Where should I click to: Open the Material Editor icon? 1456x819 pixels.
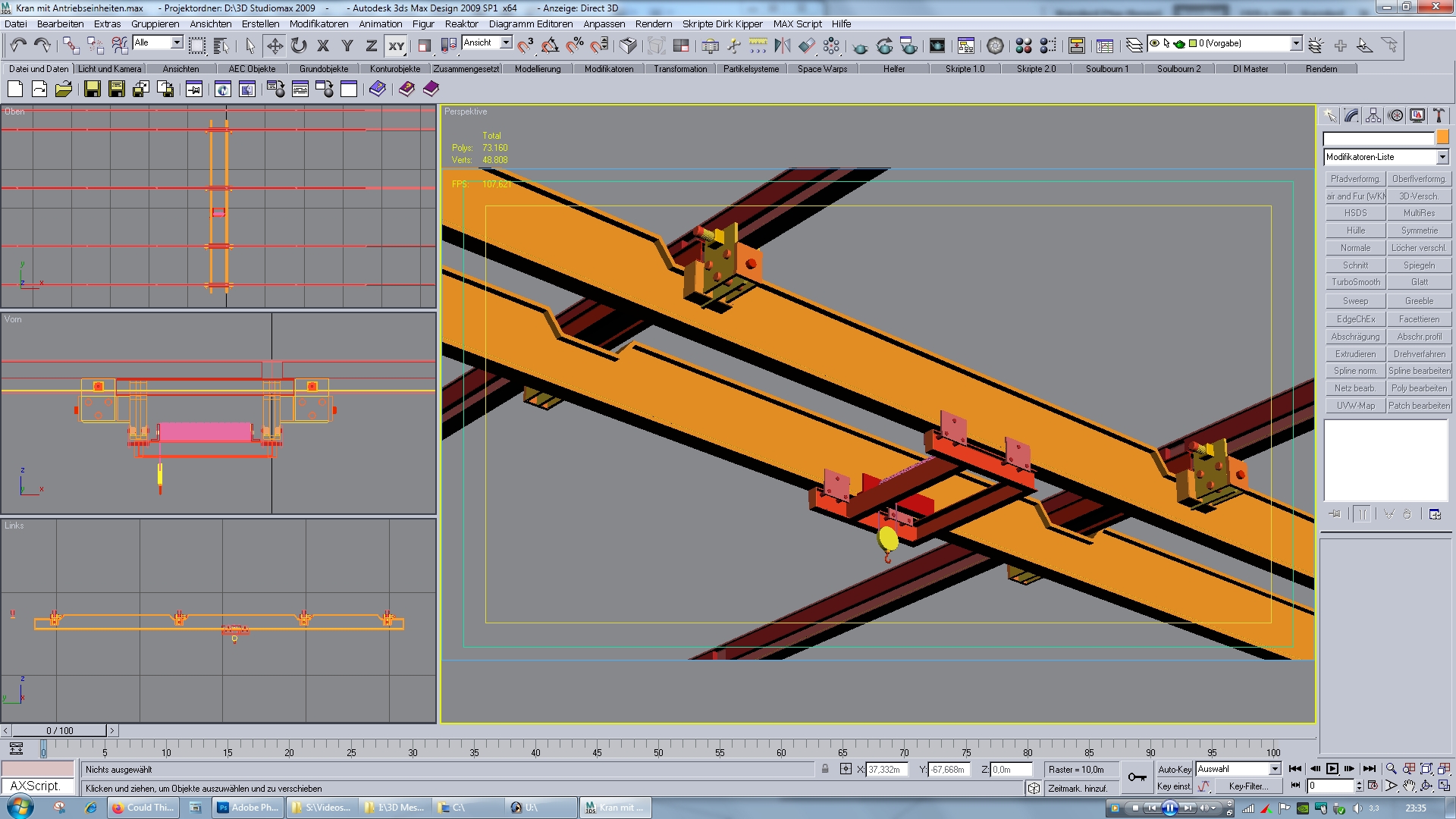click(1023, 45)
